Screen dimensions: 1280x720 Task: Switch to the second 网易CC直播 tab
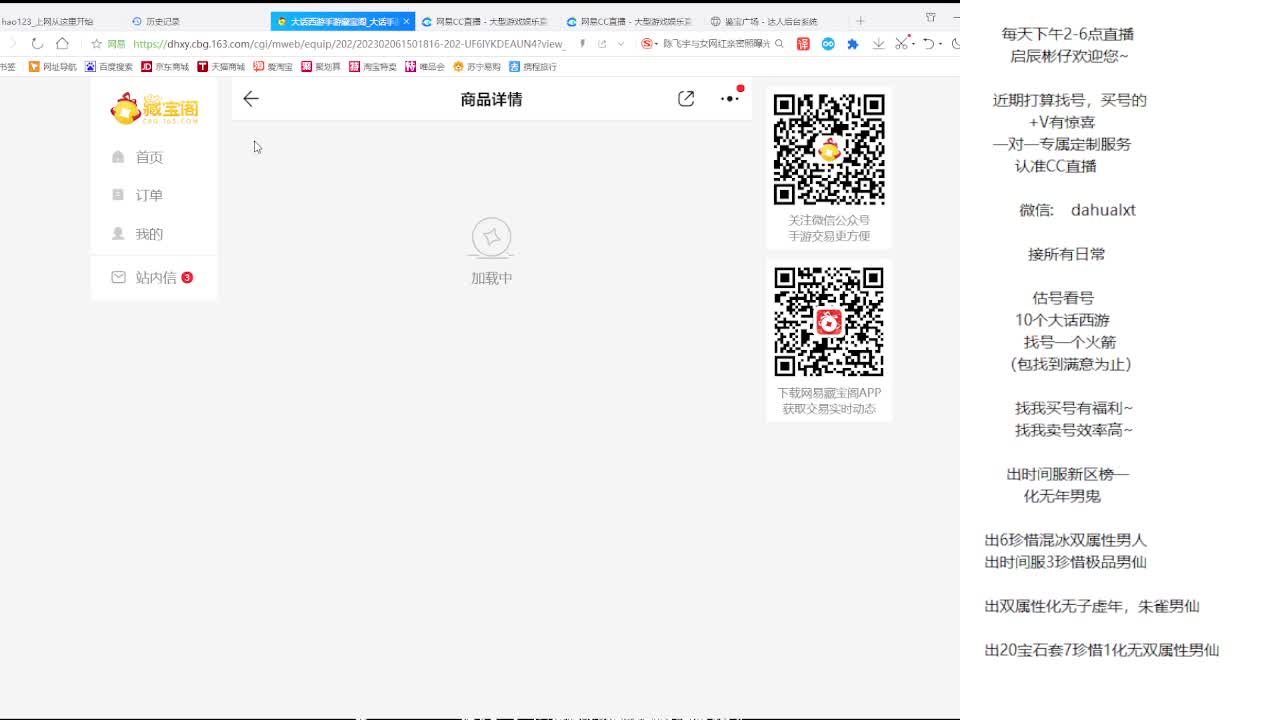[x=629, y=21]
